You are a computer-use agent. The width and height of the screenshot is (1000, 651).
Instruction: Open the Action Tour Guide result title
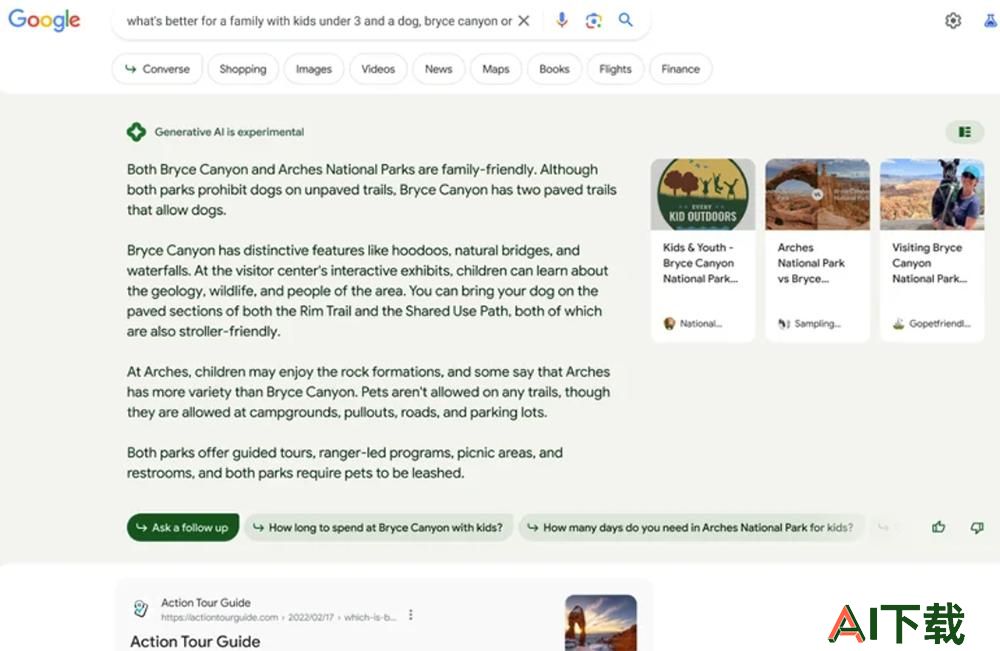(x=195, y=641)
